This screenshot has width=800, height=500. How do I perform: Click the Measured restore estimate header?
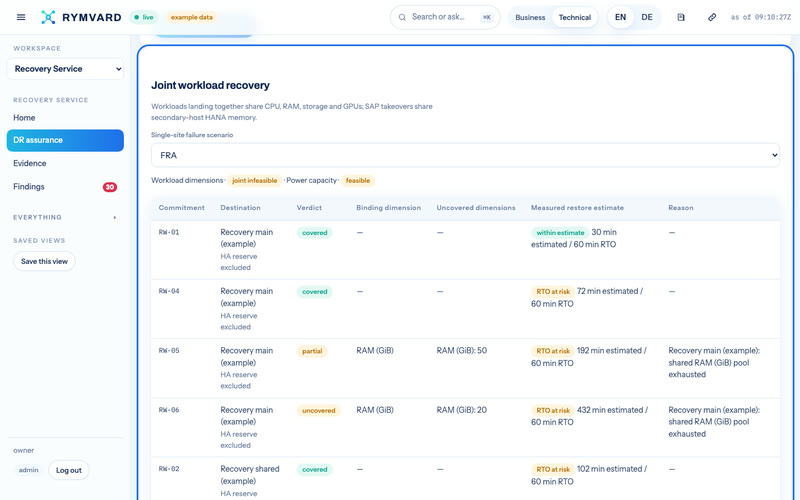[577, 208]
